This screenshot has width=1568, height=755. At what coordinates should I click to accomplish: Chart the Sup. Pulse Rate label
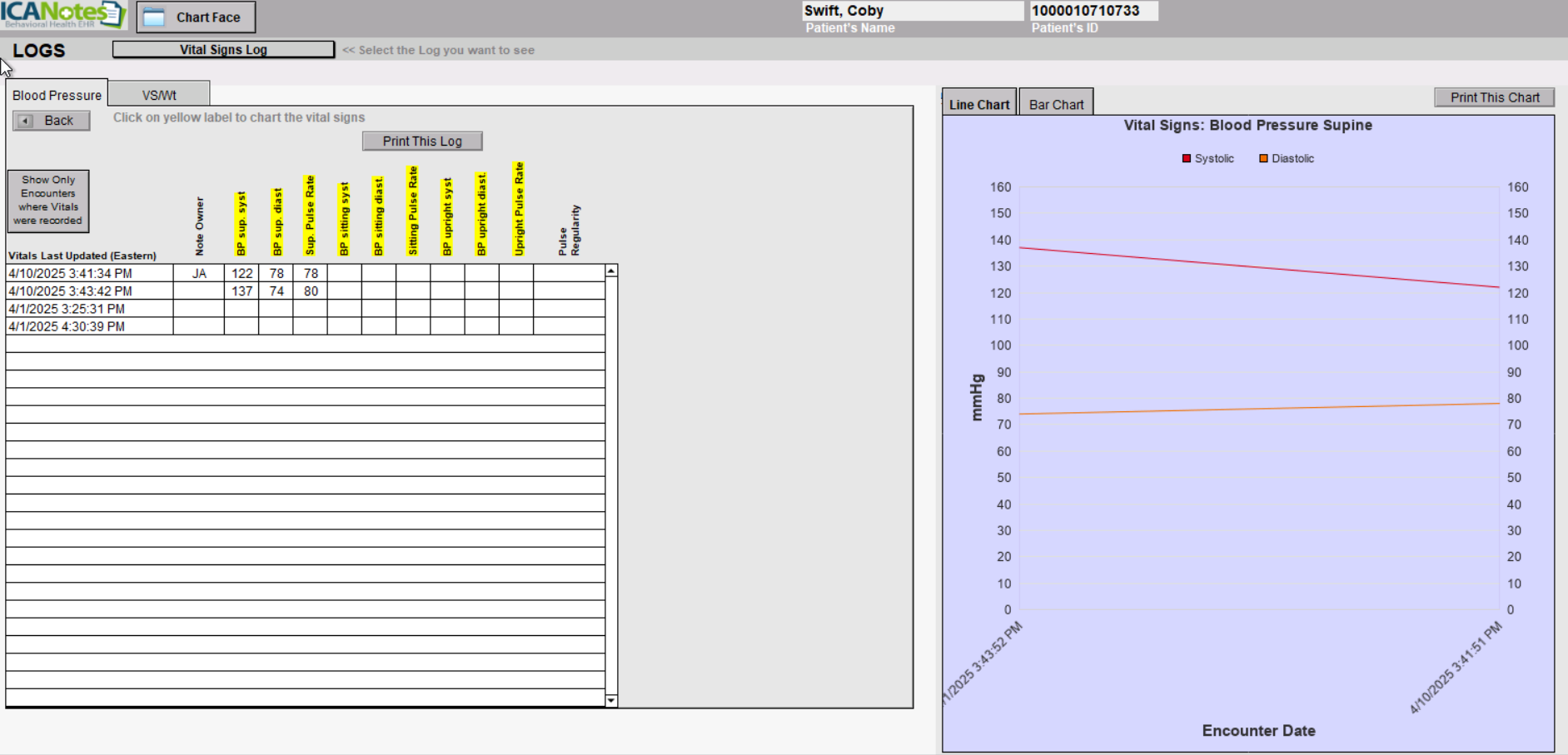[x=310, y=215]
